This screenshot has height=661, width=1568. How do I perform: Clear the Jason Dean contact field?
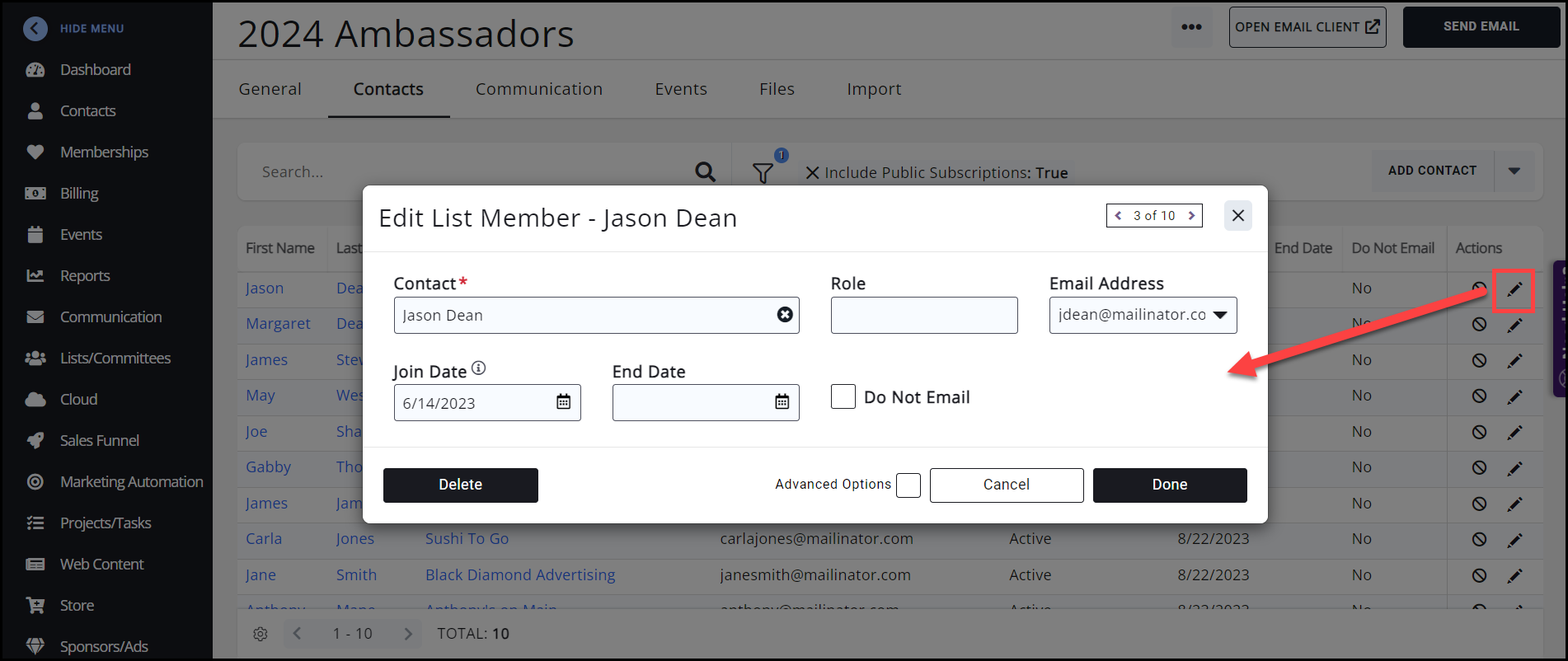[785, 315]
